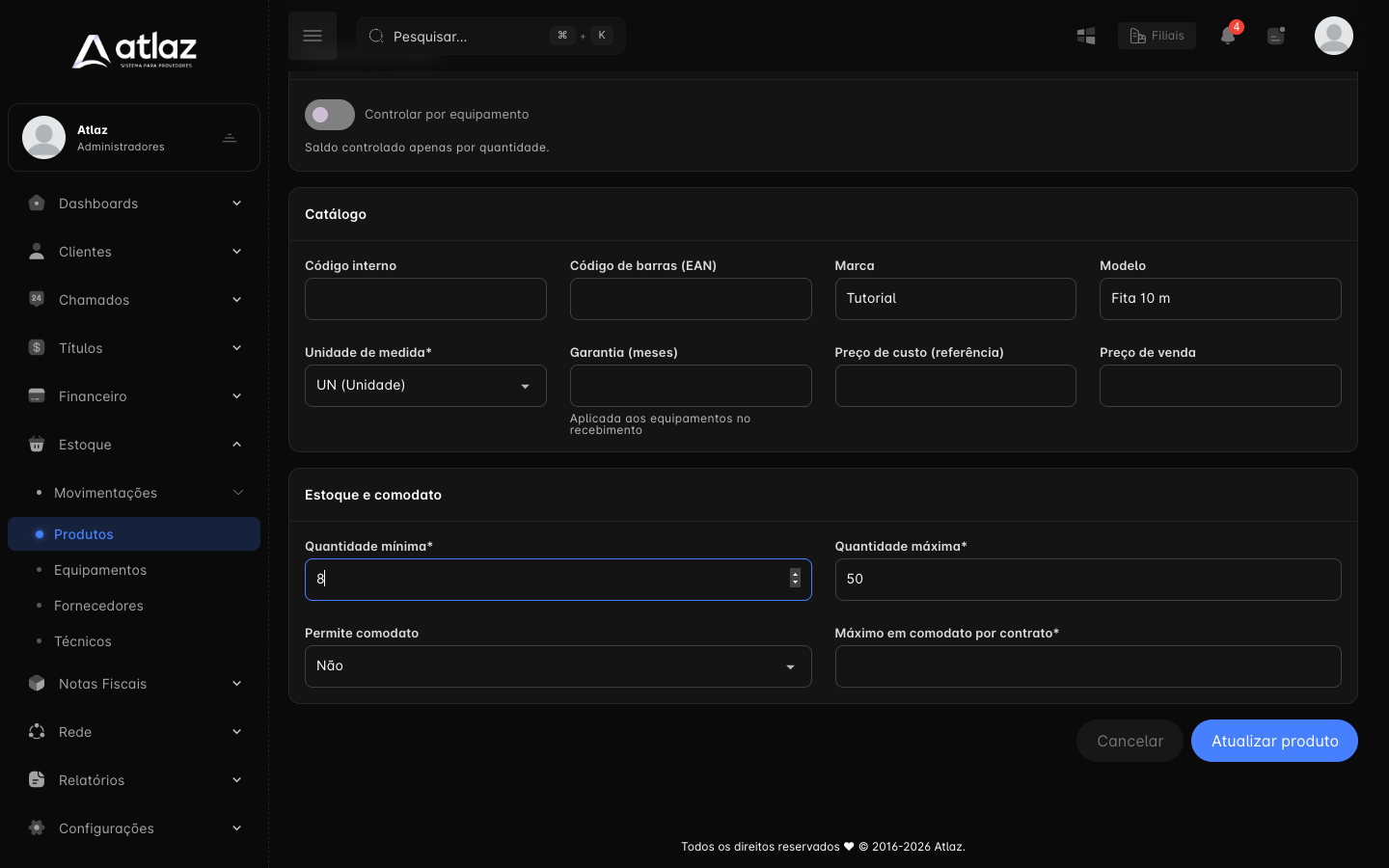Select Produtos in the sidebar
The width and height of the screenshot is (1389, 868).
tap(134, 534)
